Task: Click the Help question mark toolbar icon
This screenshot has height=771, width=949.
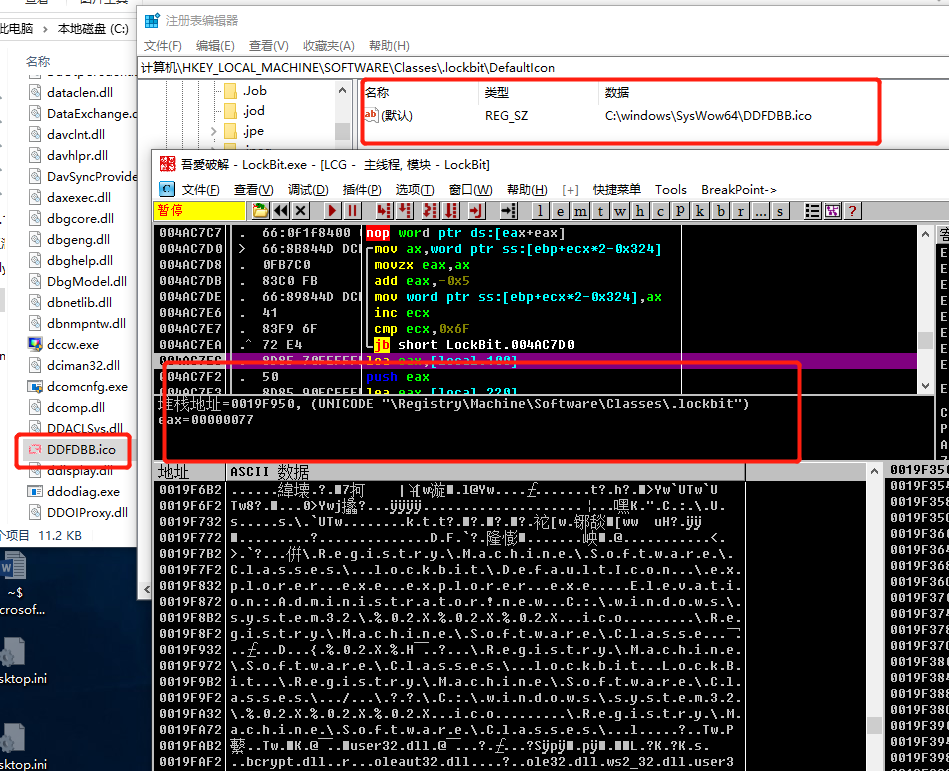Action: [x=852, y=211]
